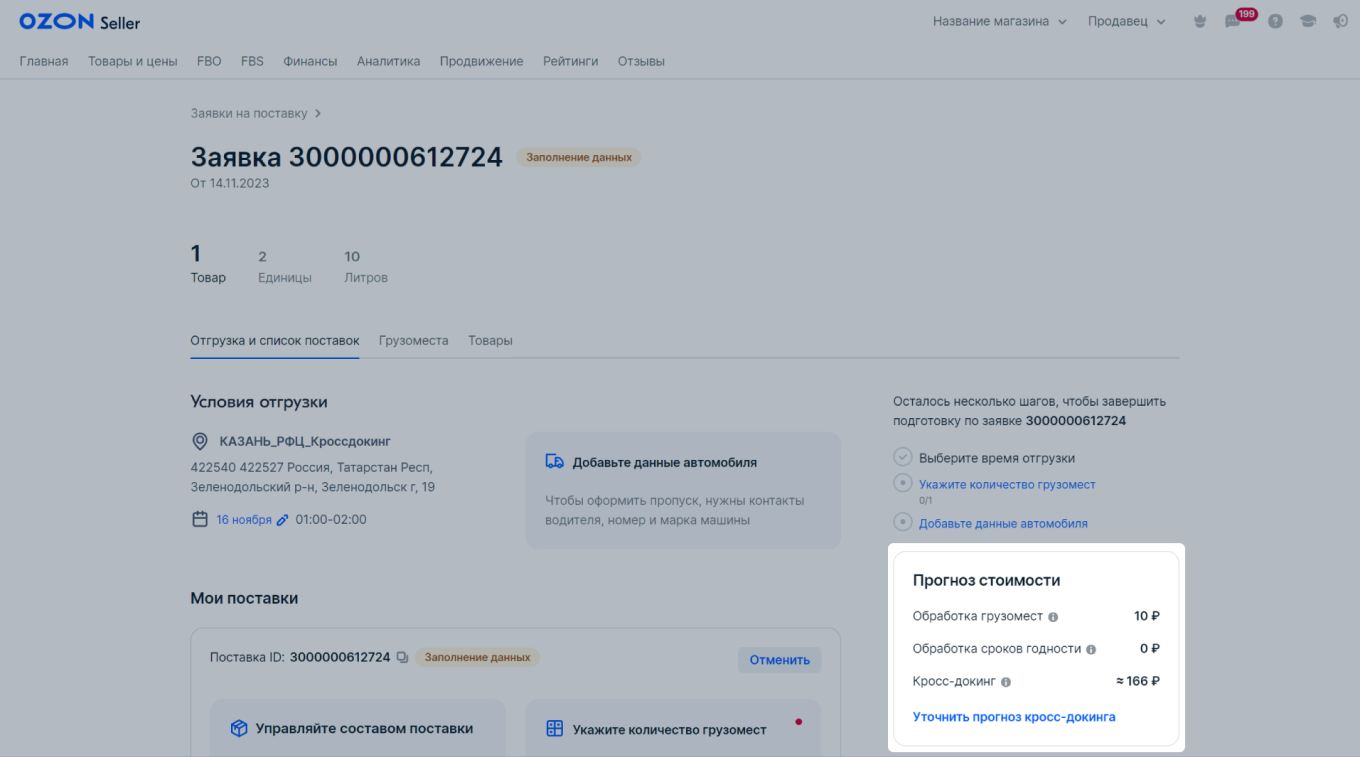Open the Продвижение menu
1360x757 pixels.
482,61
